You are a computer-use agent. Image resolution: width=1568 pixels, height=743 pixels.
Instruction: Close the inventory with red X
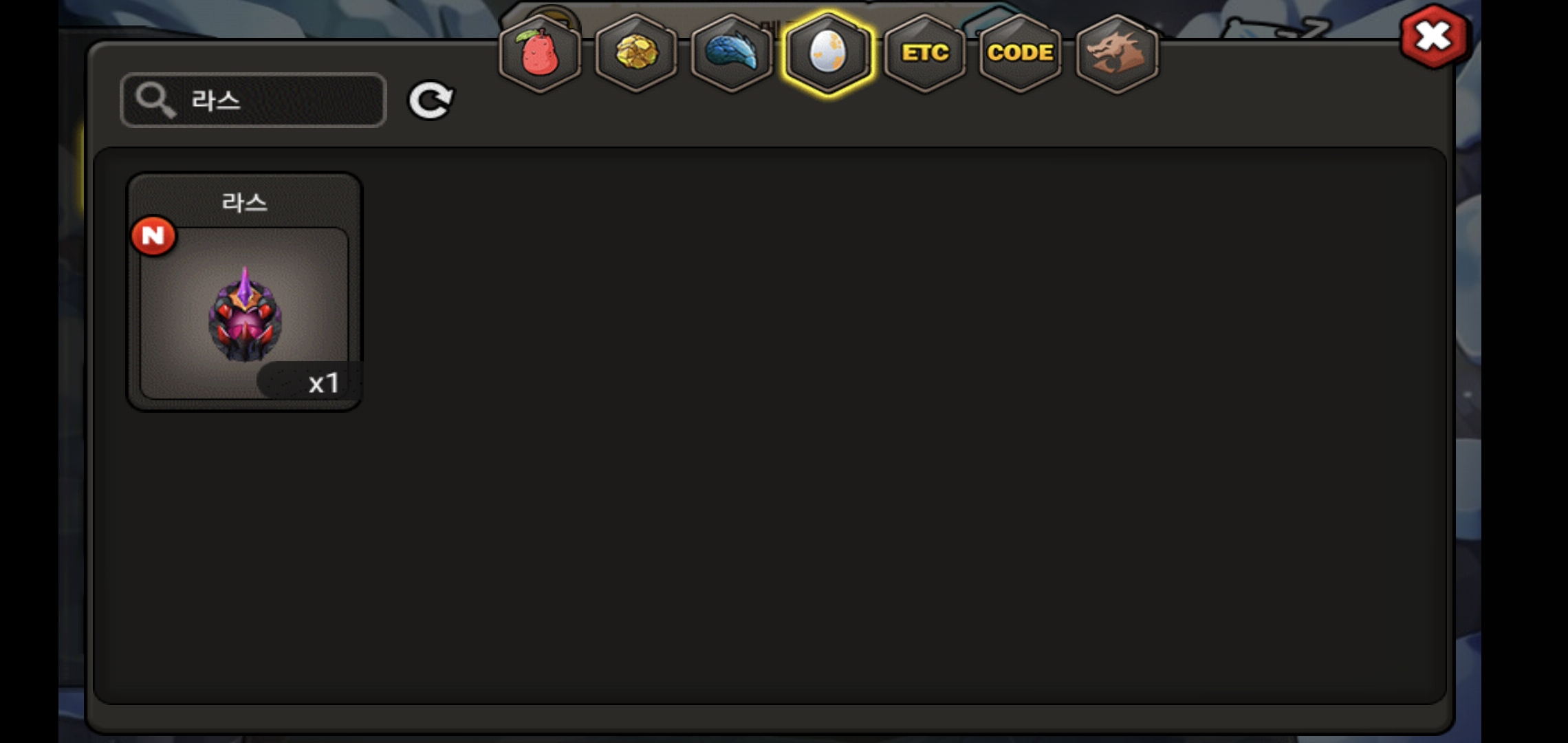[x=1433, y=36]
